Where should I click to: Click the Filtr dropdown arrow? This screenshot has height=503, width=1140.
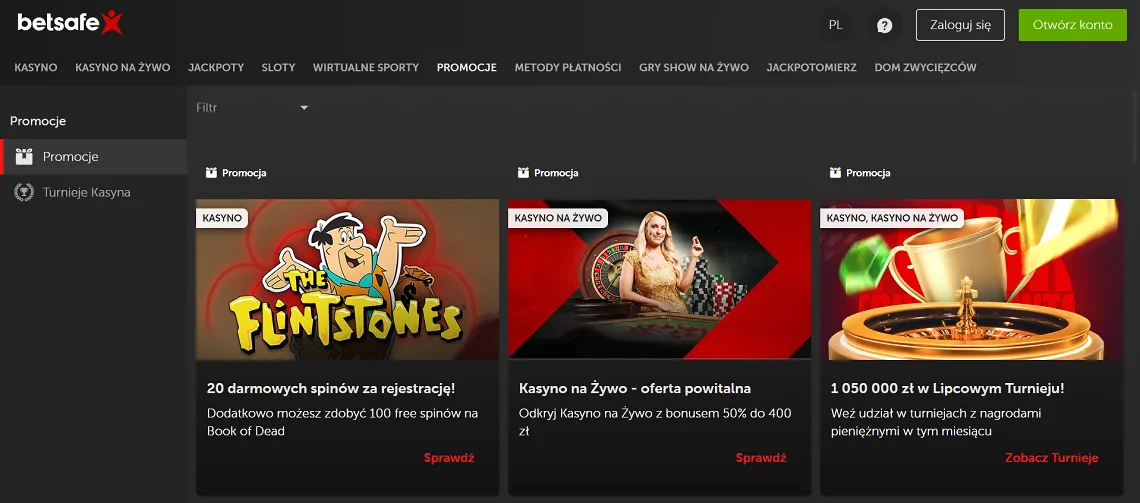coord(304,108)
